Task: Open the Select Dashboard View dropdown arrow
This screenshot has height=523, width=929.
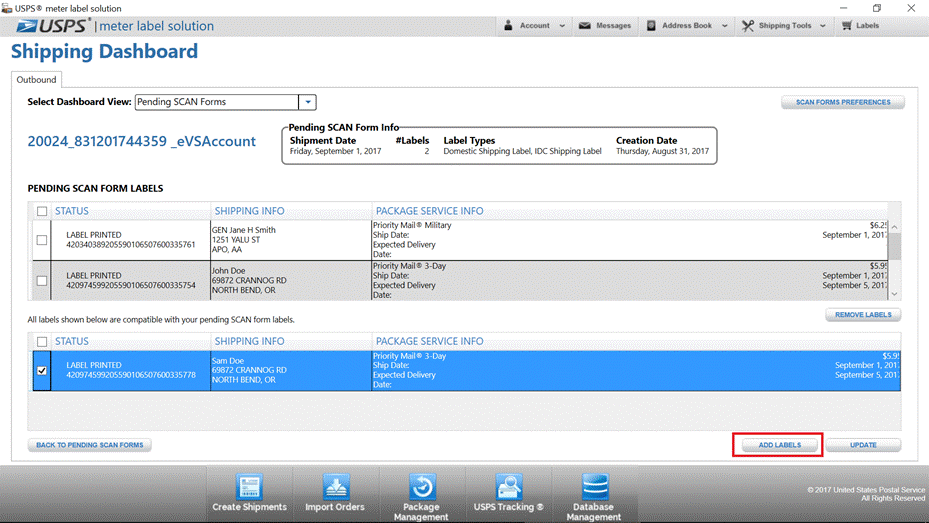Action: click(307, 102)
